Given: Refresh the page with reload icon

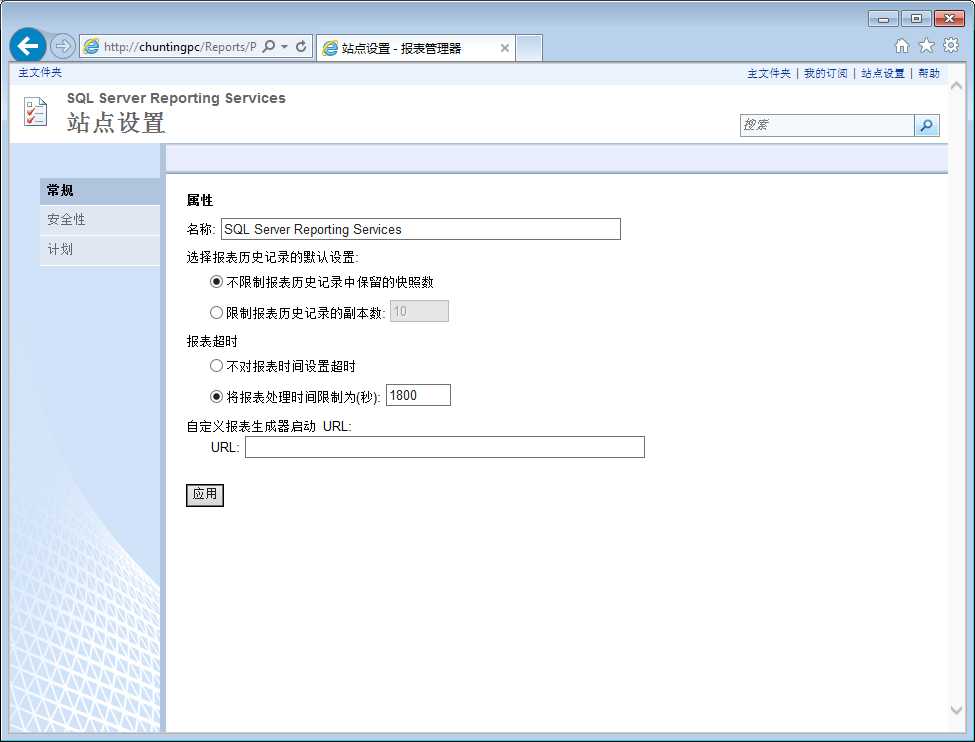Looking at the screenshot, I should click(301, 47).
